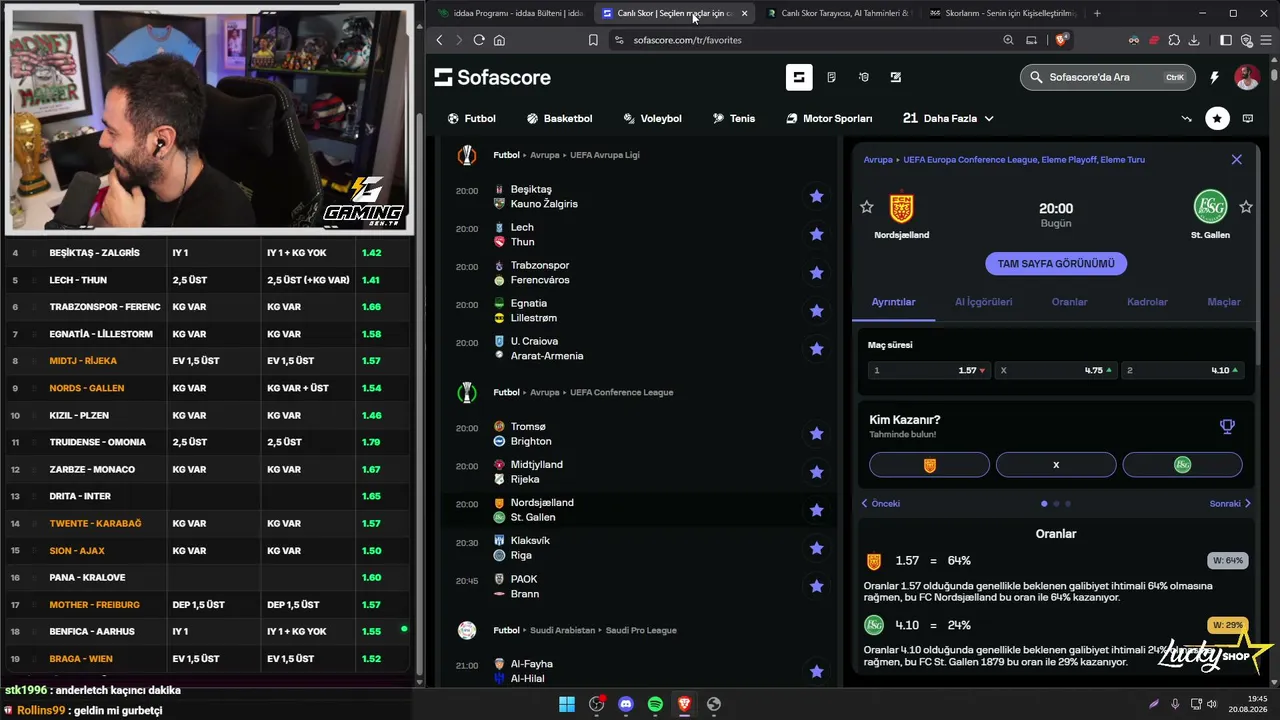Open the Sofascore home logo
Viewport: 1280px width, 720px height.
tap(492, 77)
